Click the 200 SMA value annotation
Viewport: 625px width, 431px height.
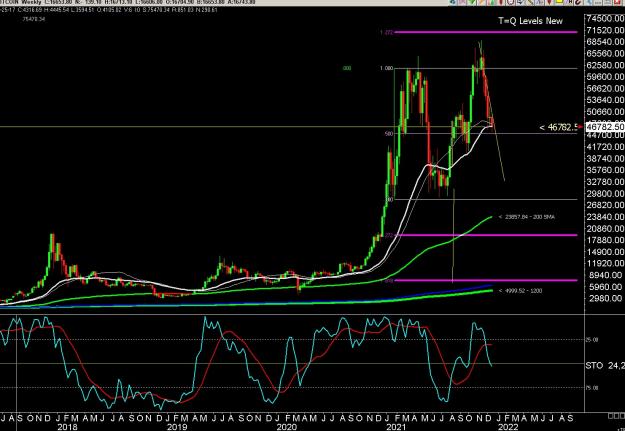[527, 217]
